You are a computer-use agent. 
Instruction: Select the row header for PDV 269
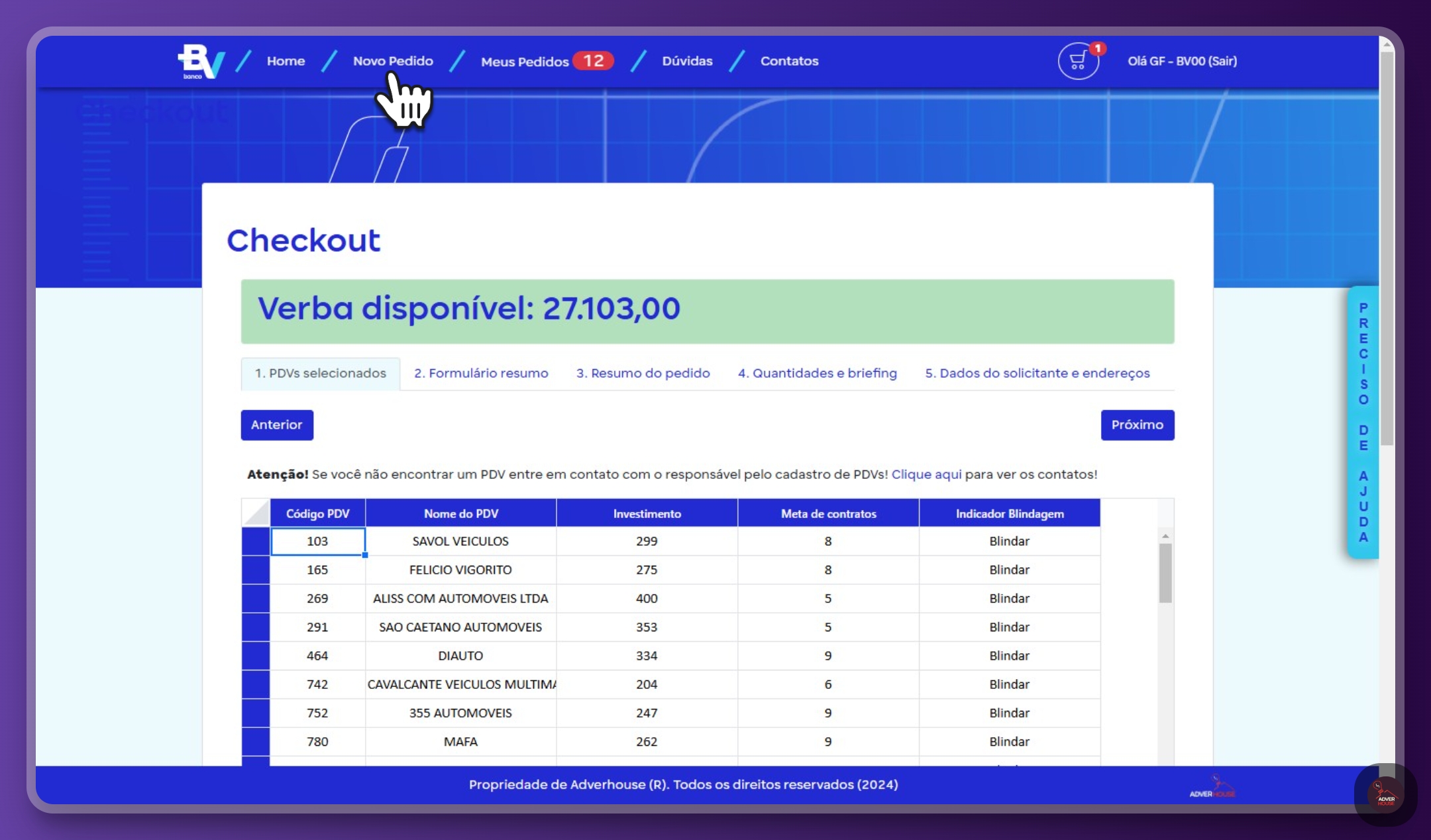pyautogui.click(x=256, y=598)
